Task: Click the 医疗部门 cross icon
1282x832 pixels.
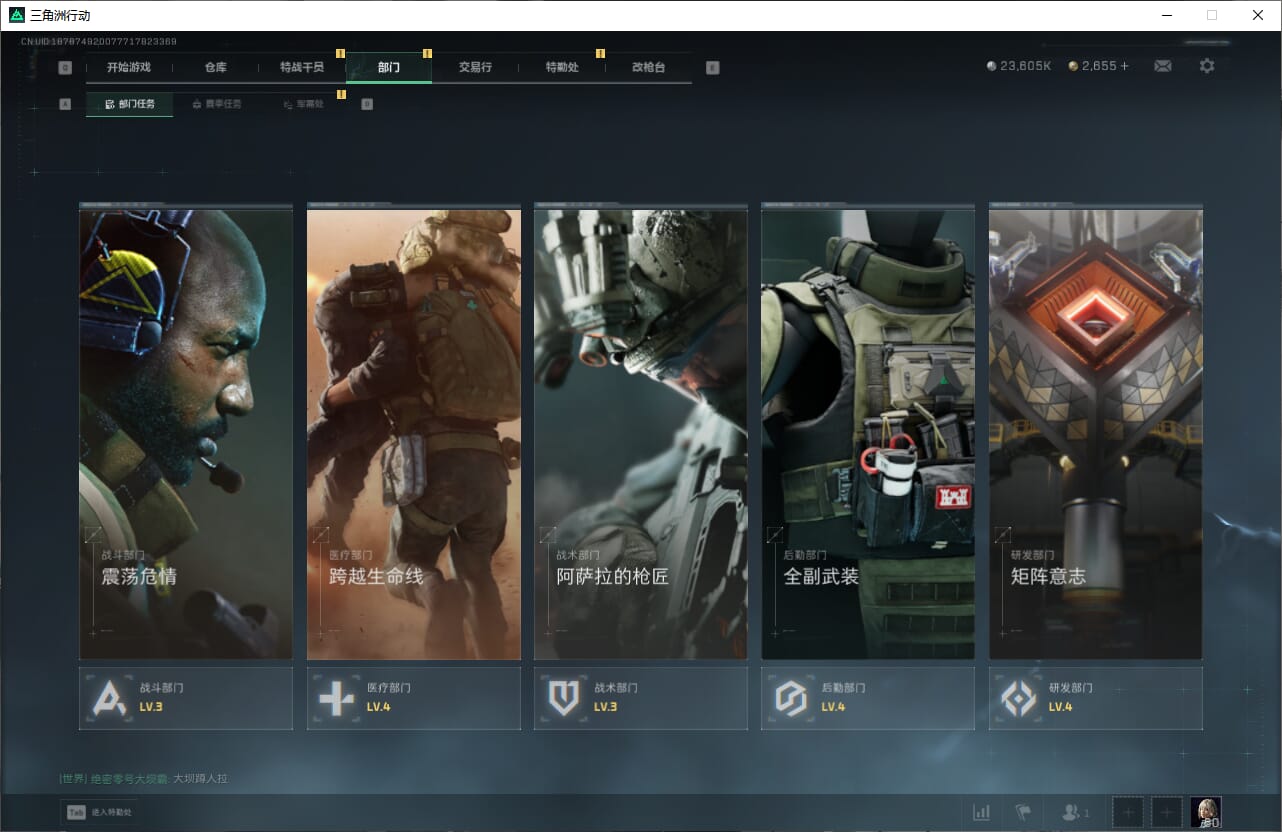Action: click(336, 698)
